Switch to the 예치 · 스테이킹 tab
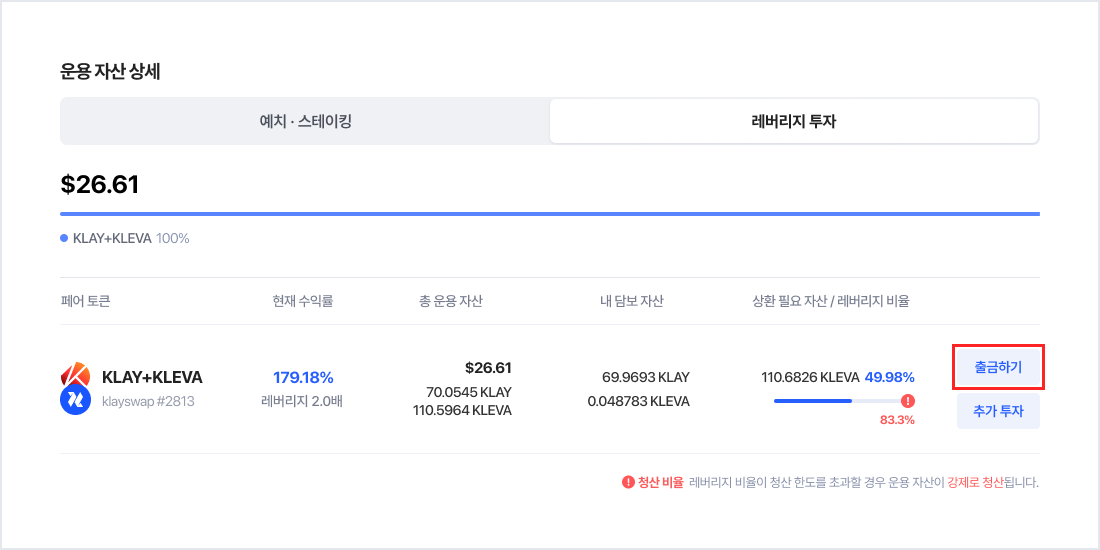This screenshot has width=1100, height=550. [304, 121]
